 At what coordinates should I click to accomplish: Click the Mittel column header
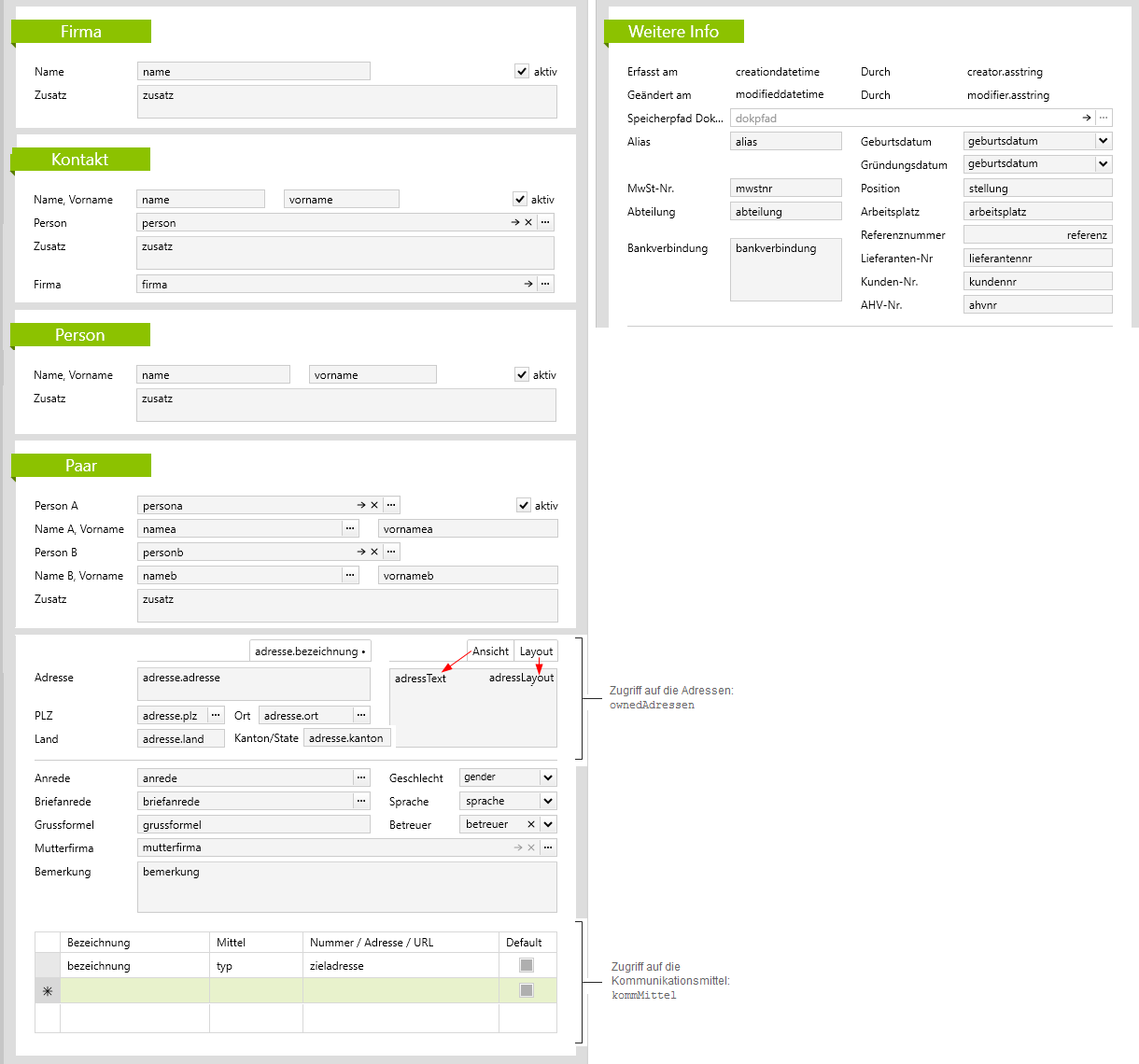256,943
